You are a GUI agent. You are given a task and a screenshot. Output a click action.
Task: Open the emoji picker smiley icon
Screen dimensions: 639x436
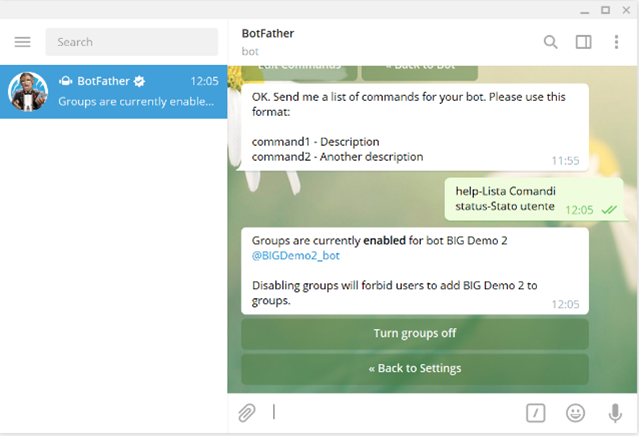[x=575, y=413]
